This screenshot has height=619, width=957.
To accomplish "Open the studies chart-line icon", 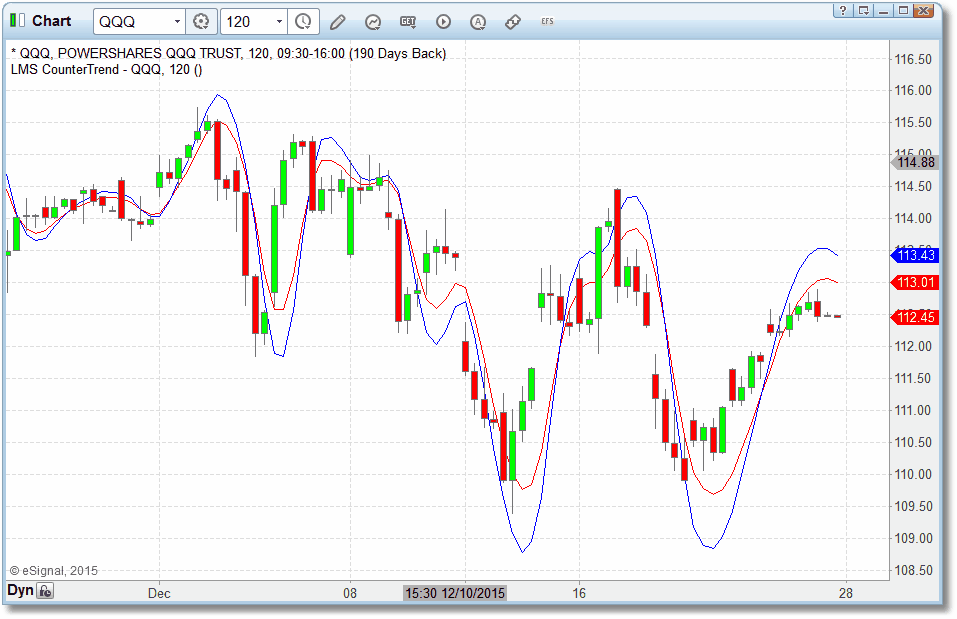I will 373,22.
